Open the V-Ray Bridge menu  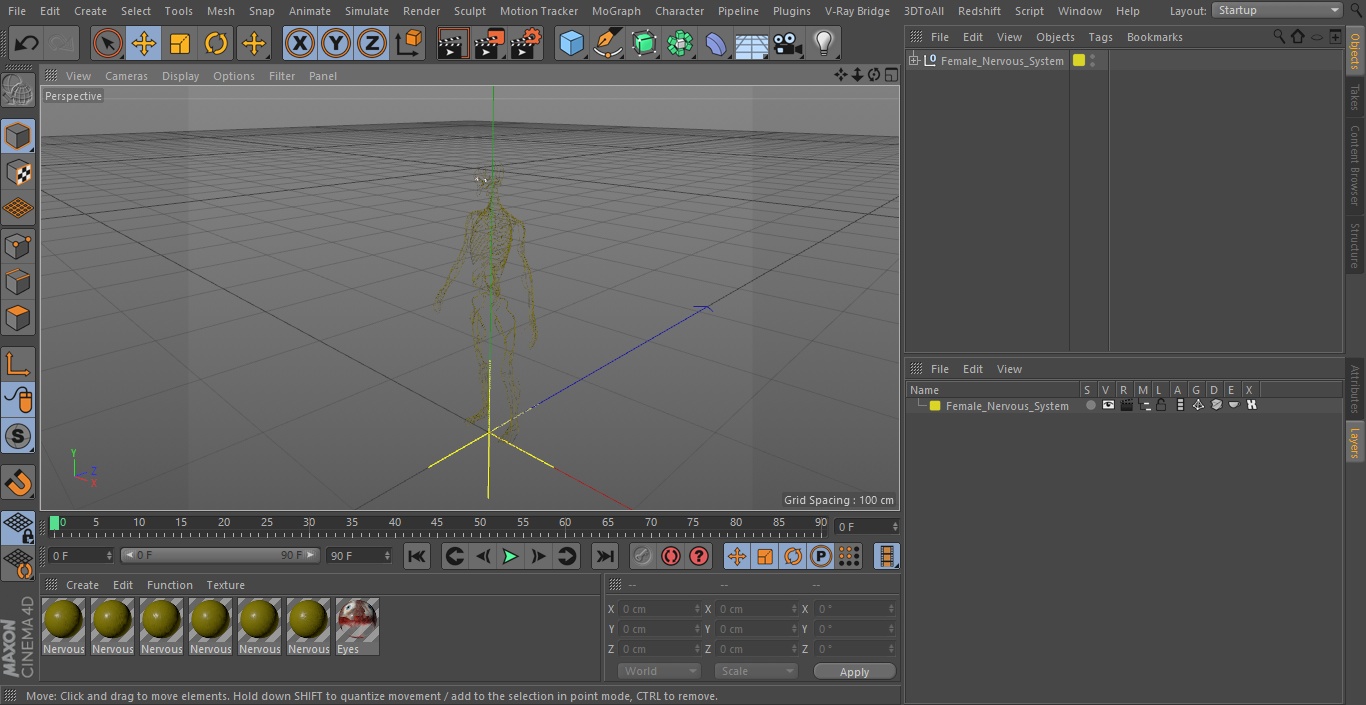pos(857,11)
